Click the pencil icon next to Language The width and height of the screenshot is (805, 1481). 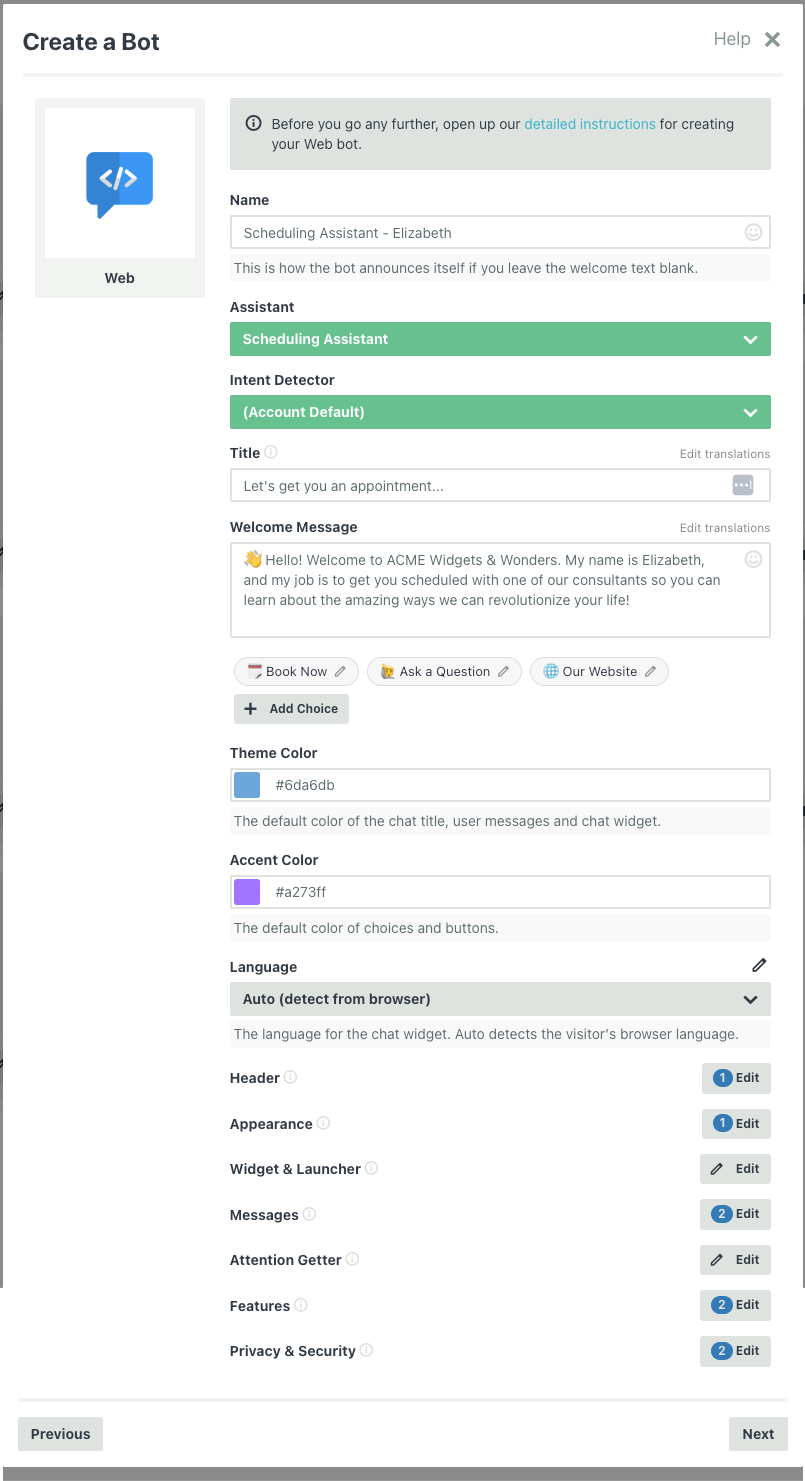[x=759, y=965]
